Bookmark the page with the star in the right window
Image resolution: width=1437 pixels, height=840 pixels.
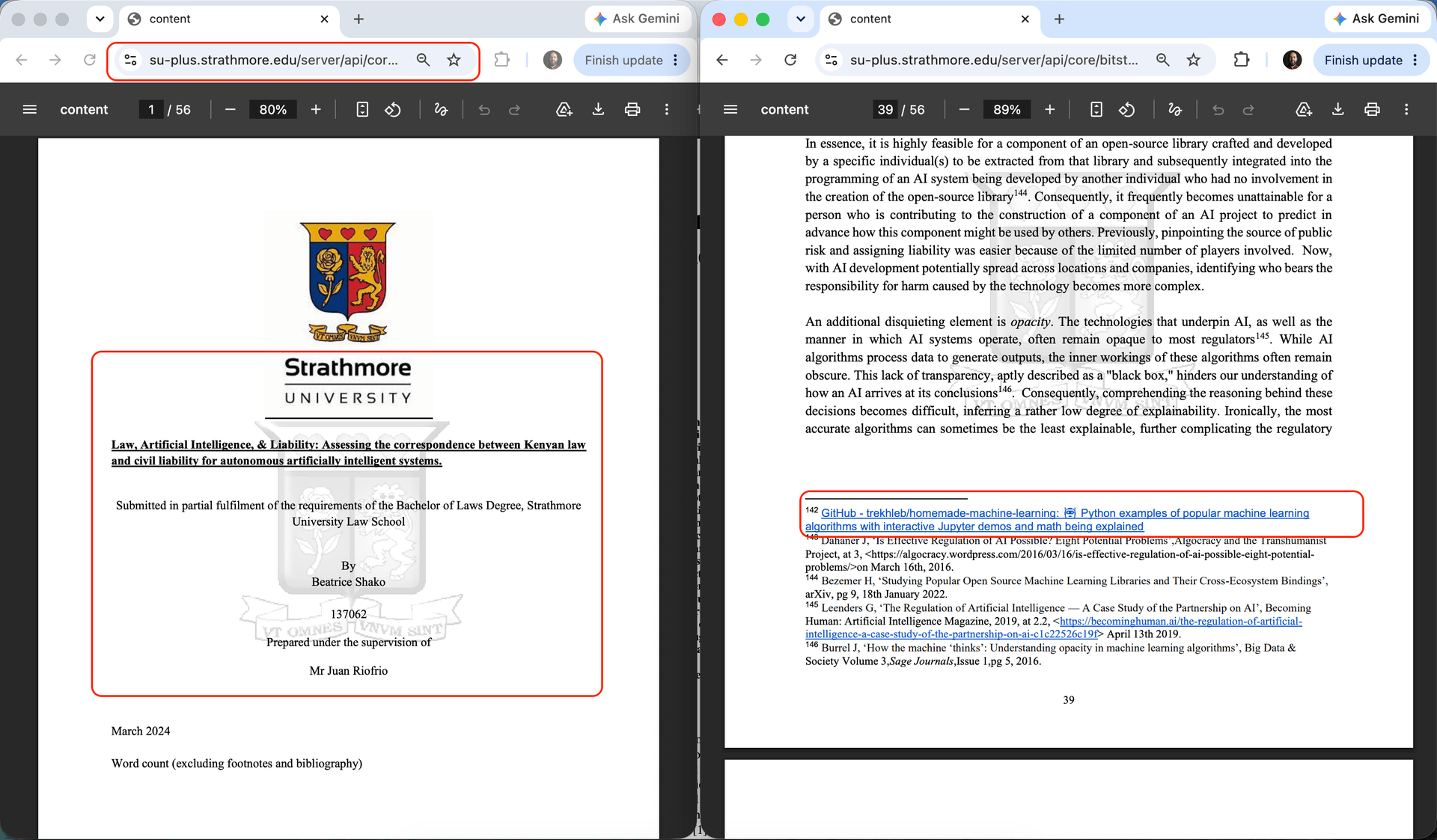[1194, 60]
